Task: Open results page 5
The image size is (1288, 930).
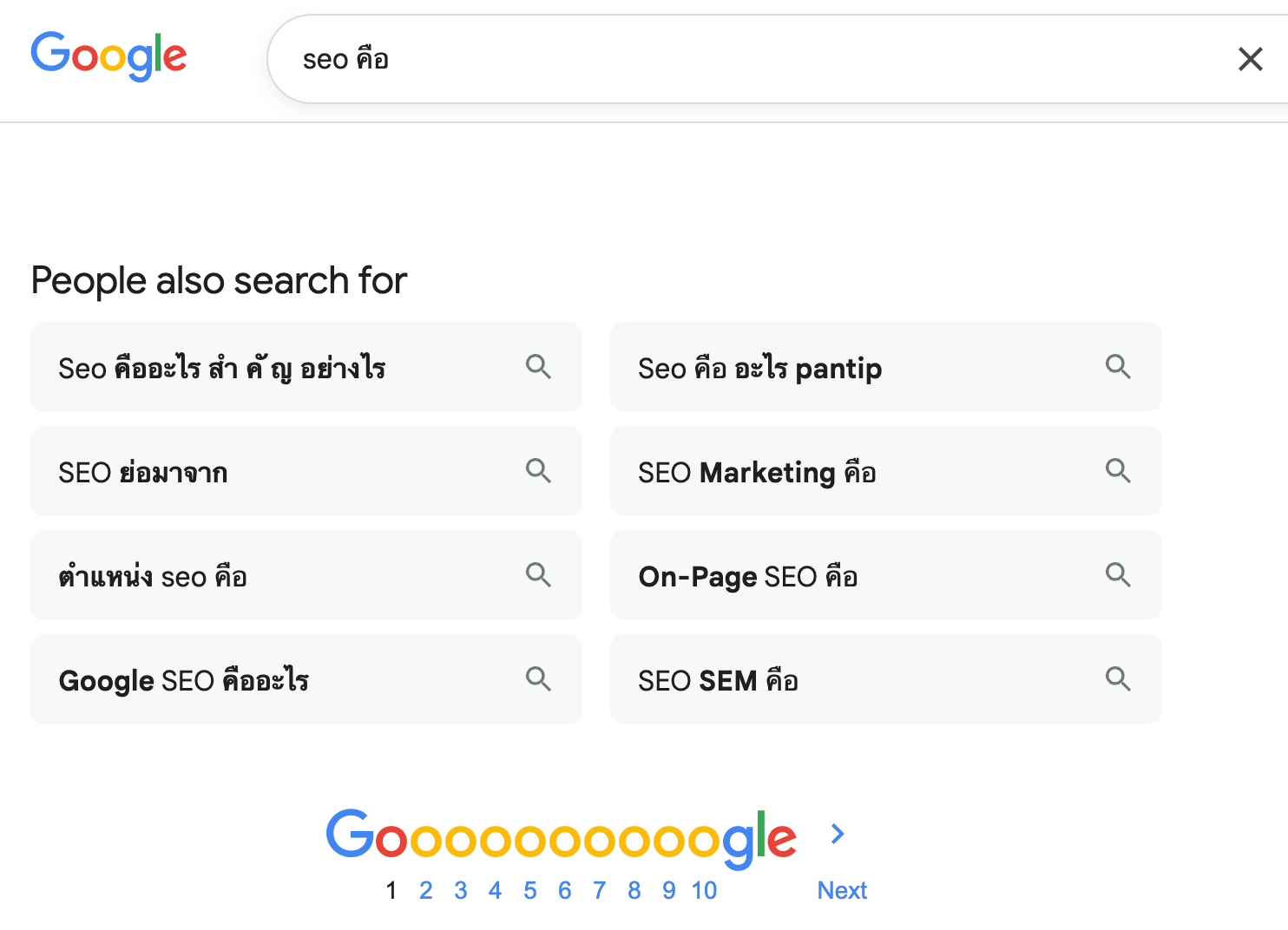Action: click(x=530, y=889)
